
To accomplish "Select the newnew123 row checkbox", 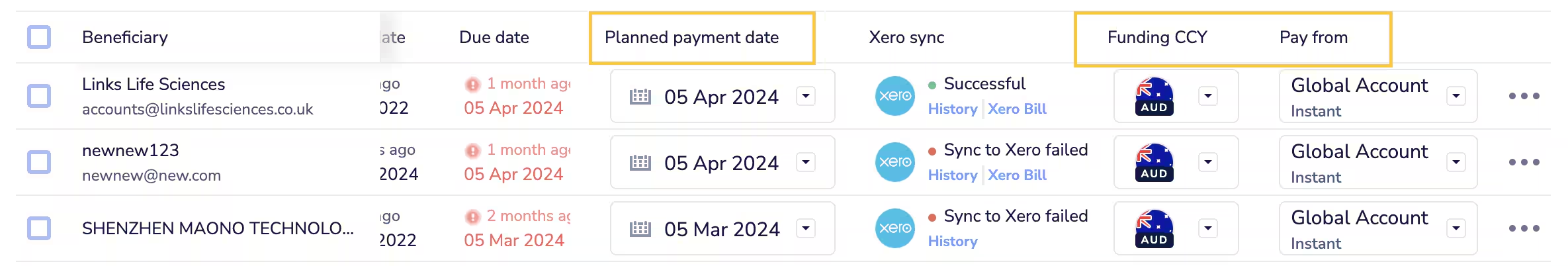I will coord(39,162).
